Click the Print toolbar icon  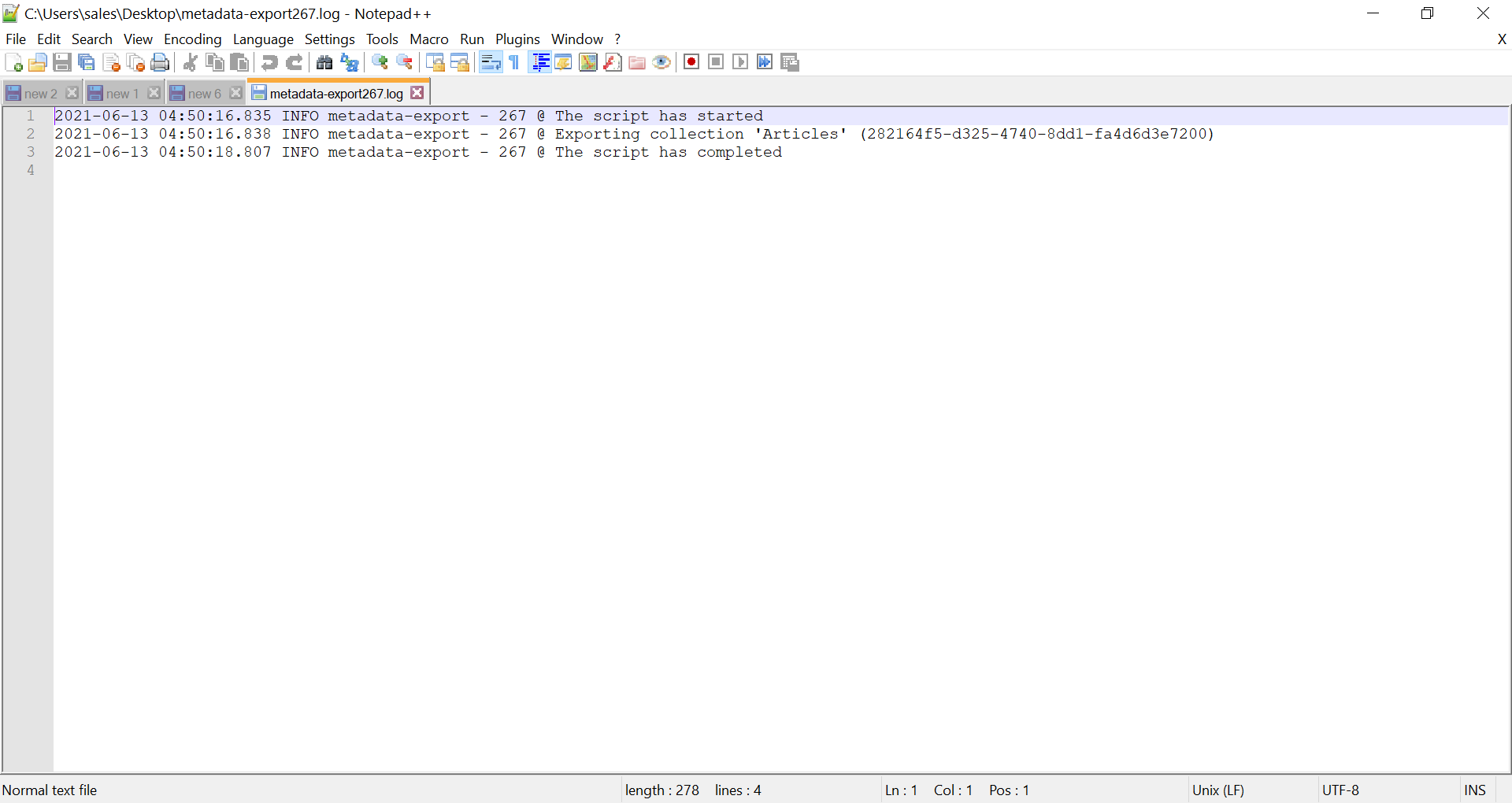[x=160, y=62]
